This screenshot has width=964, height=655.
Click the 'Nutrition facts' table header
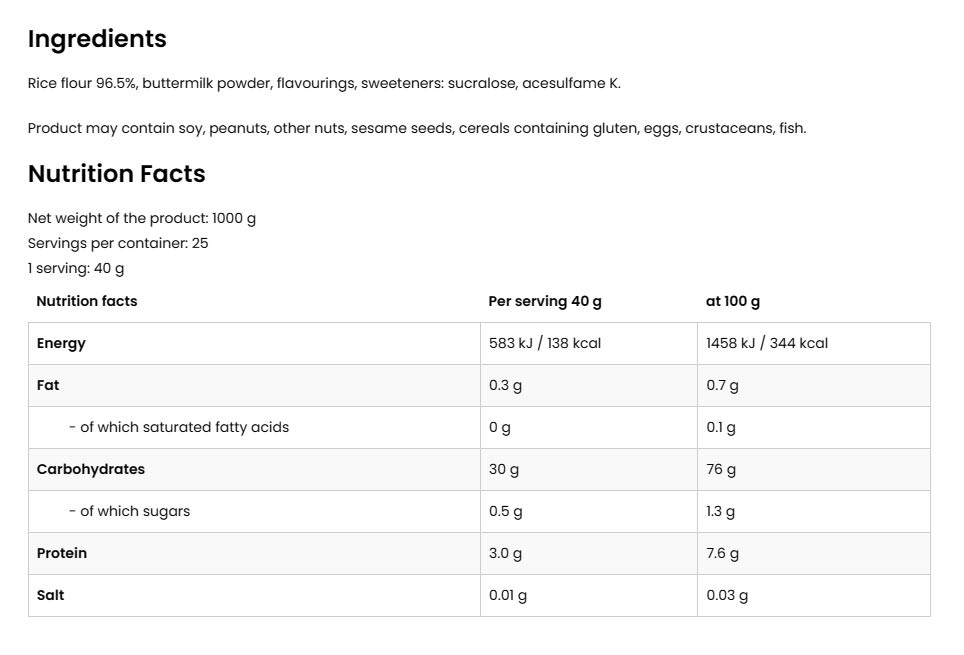(x=87, y=301)
